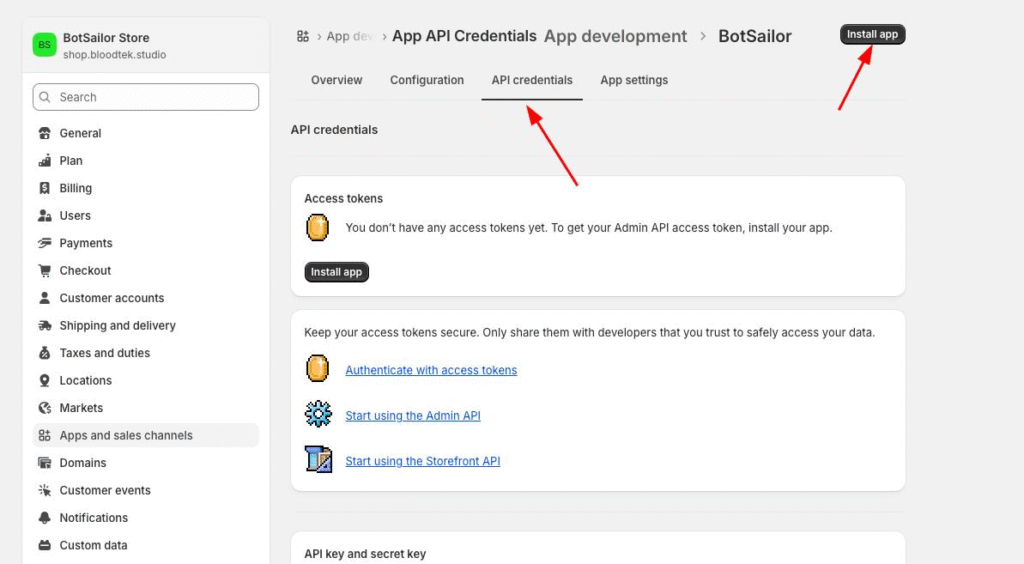Open Authenticate with access tokens link
The width and height of the screenshot is (1024, 564).
431,370
